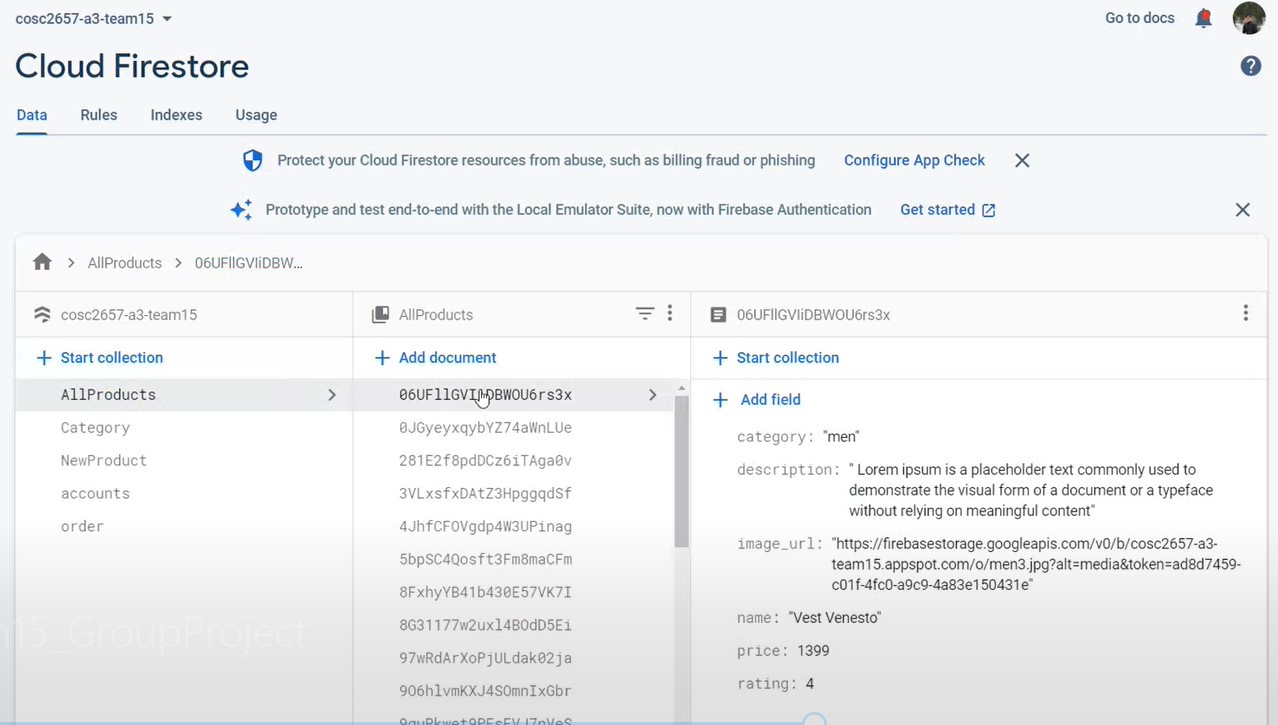This screenshot has width=1278, height=725.
Task: Dismiss the App Check banner
Action: [x=1022, y=160]
